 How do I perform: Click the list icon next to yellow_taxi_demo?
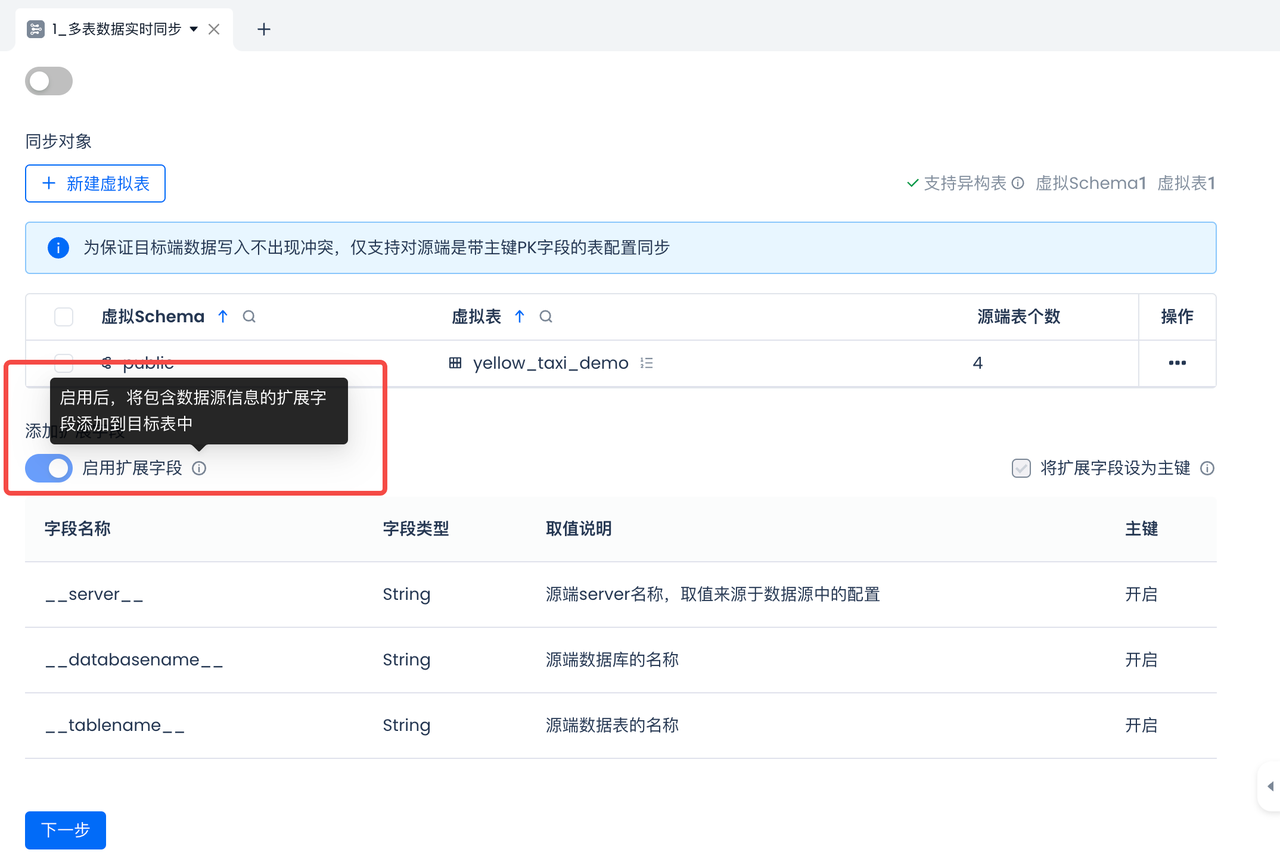pyautogui.click(x=646, y=363)
